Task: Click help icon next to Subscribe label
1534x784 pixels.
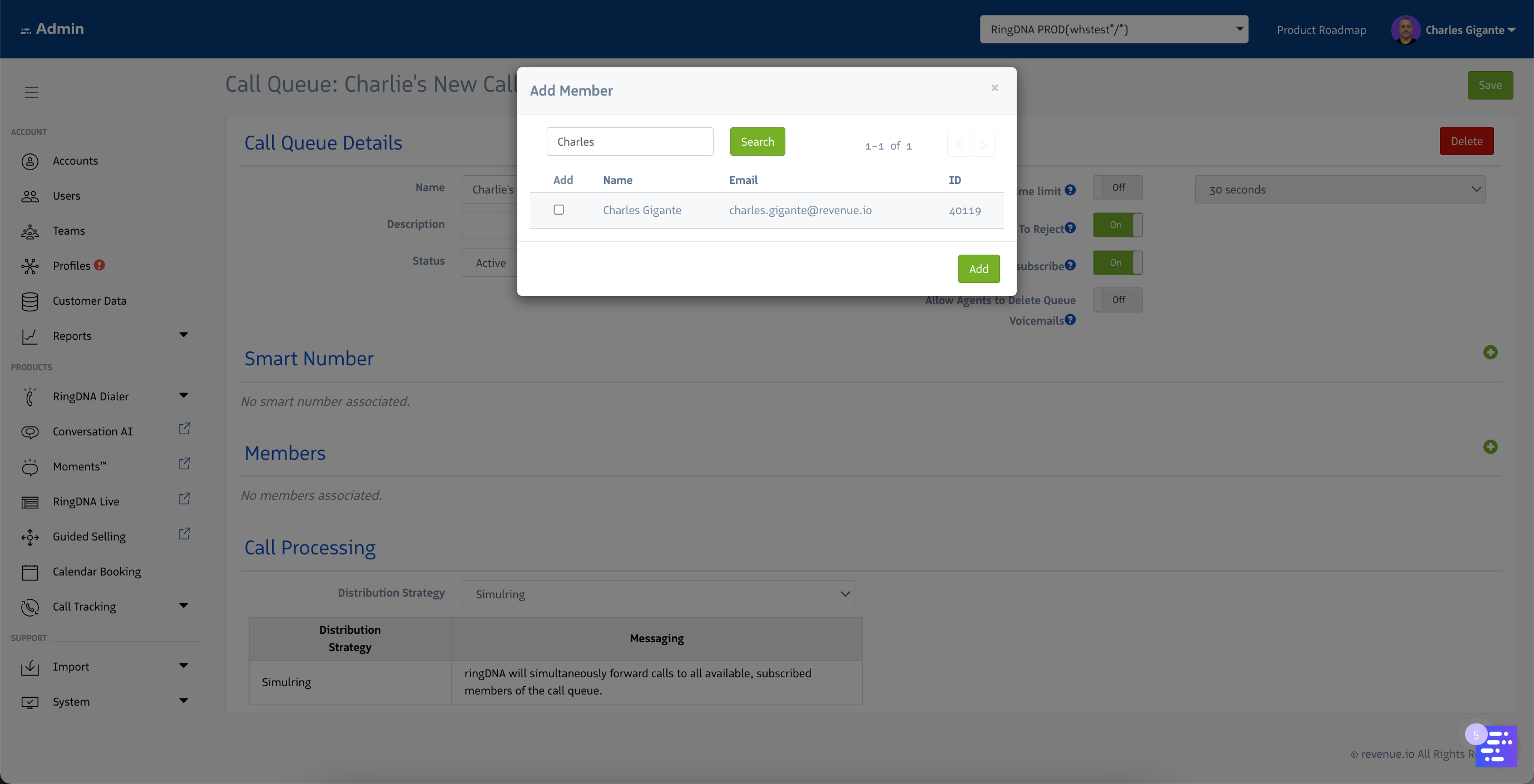Action: [x=1070, y=265]
